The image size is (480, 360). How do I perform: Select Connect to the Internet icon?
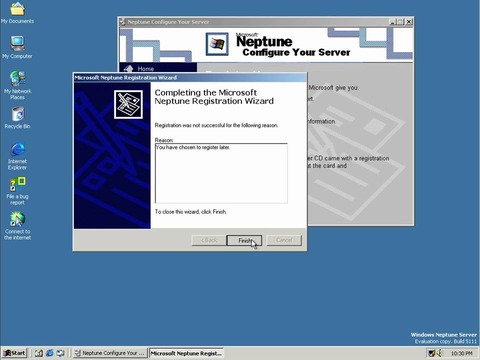tap(17, 226)
